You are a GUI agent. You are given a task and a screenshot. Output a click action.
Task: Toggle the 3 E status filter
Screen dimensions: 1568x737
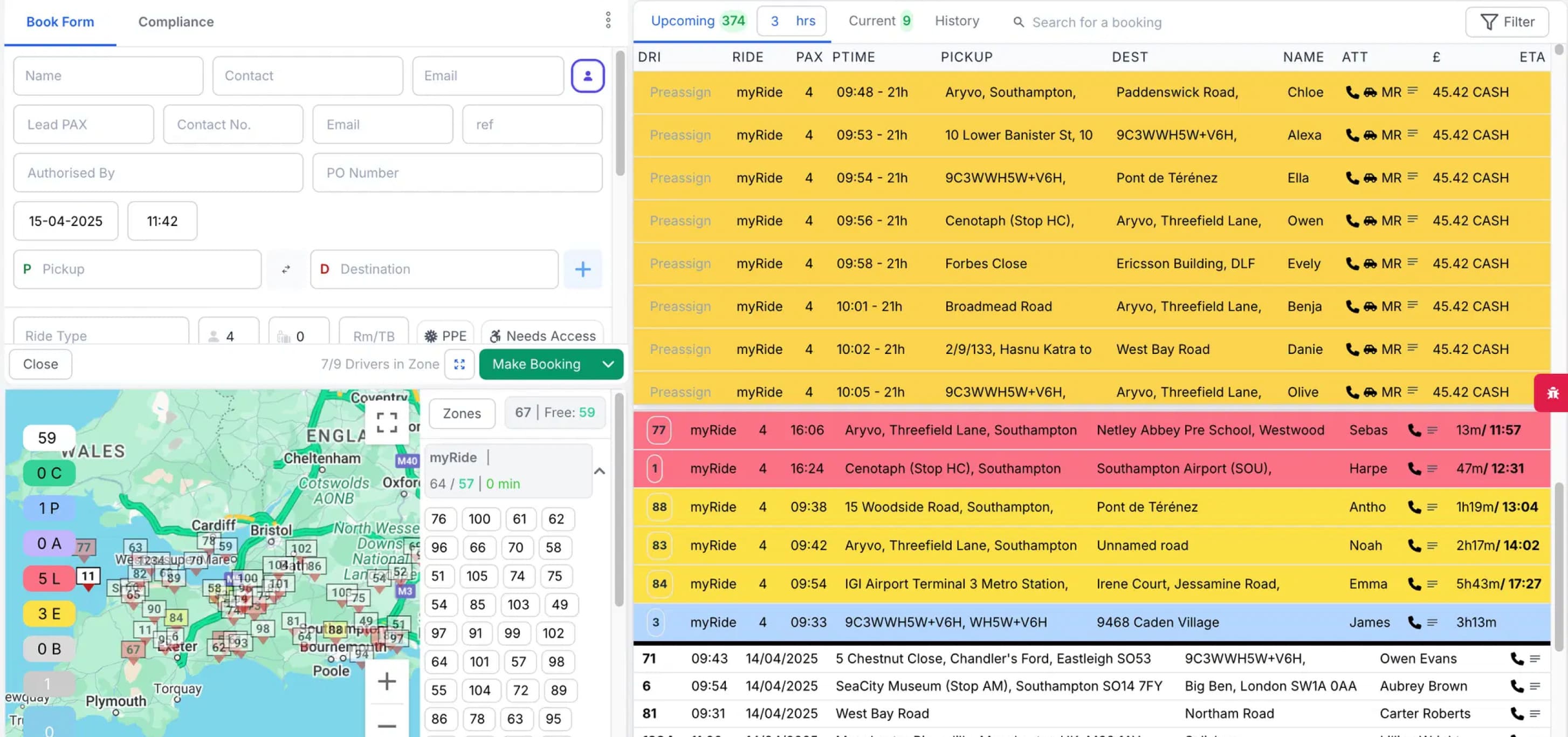[x=49, y=614]
